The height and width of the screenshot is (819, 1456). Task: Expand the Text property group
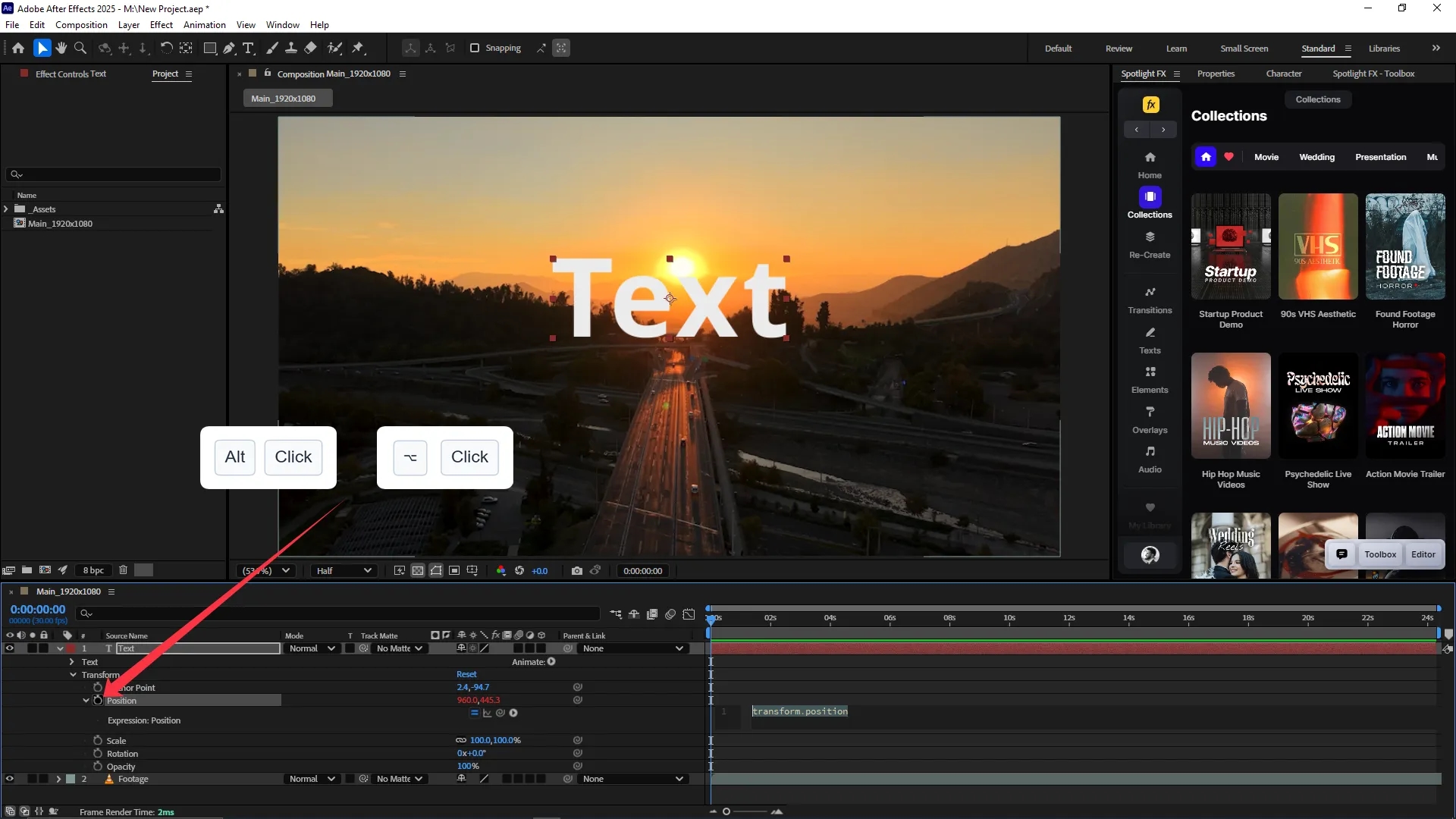(x=72, y=662)
